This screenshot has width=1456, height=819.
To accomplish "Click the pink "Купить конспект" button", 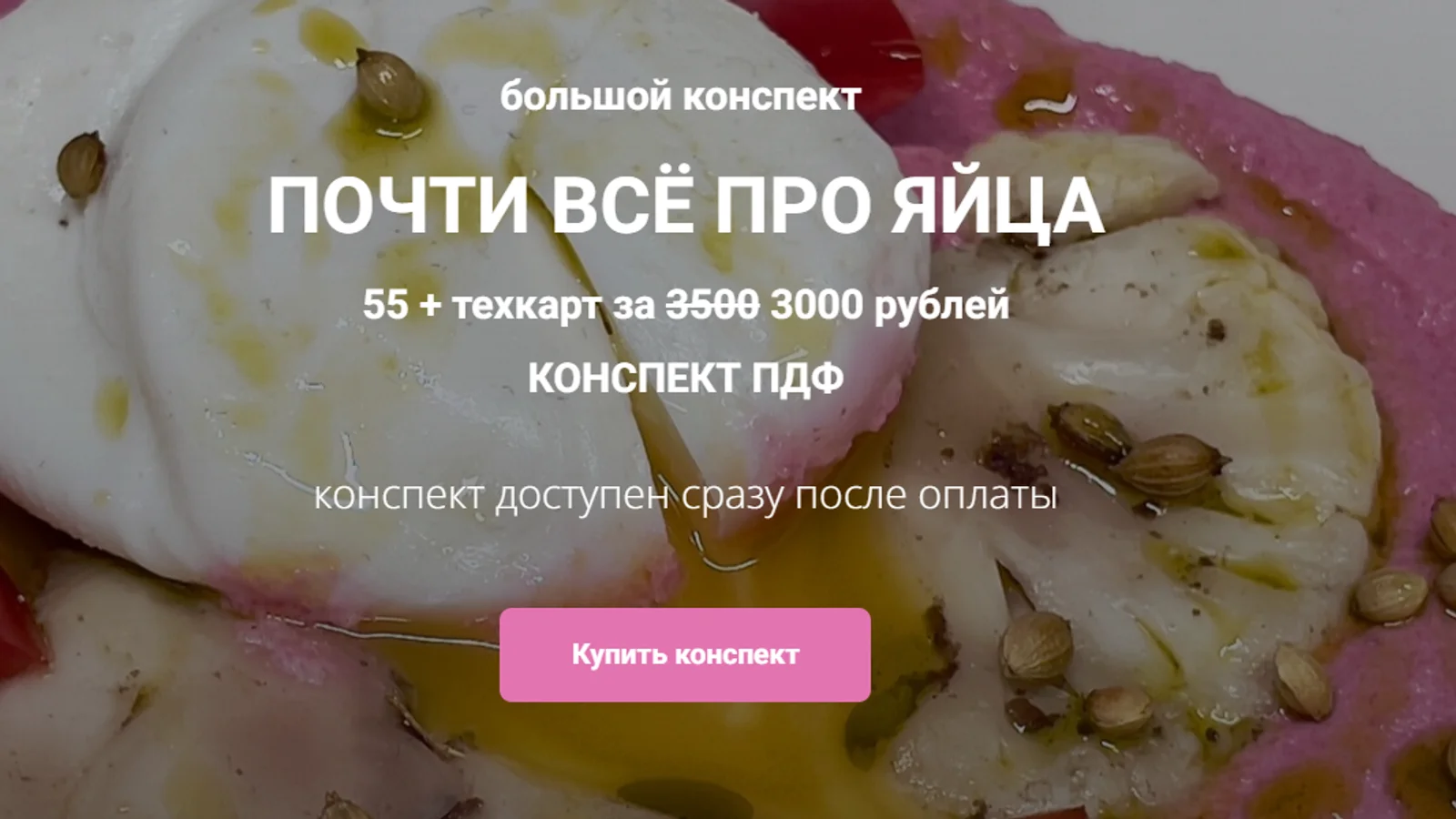I will pyautogui.click(x=684, y=654).
